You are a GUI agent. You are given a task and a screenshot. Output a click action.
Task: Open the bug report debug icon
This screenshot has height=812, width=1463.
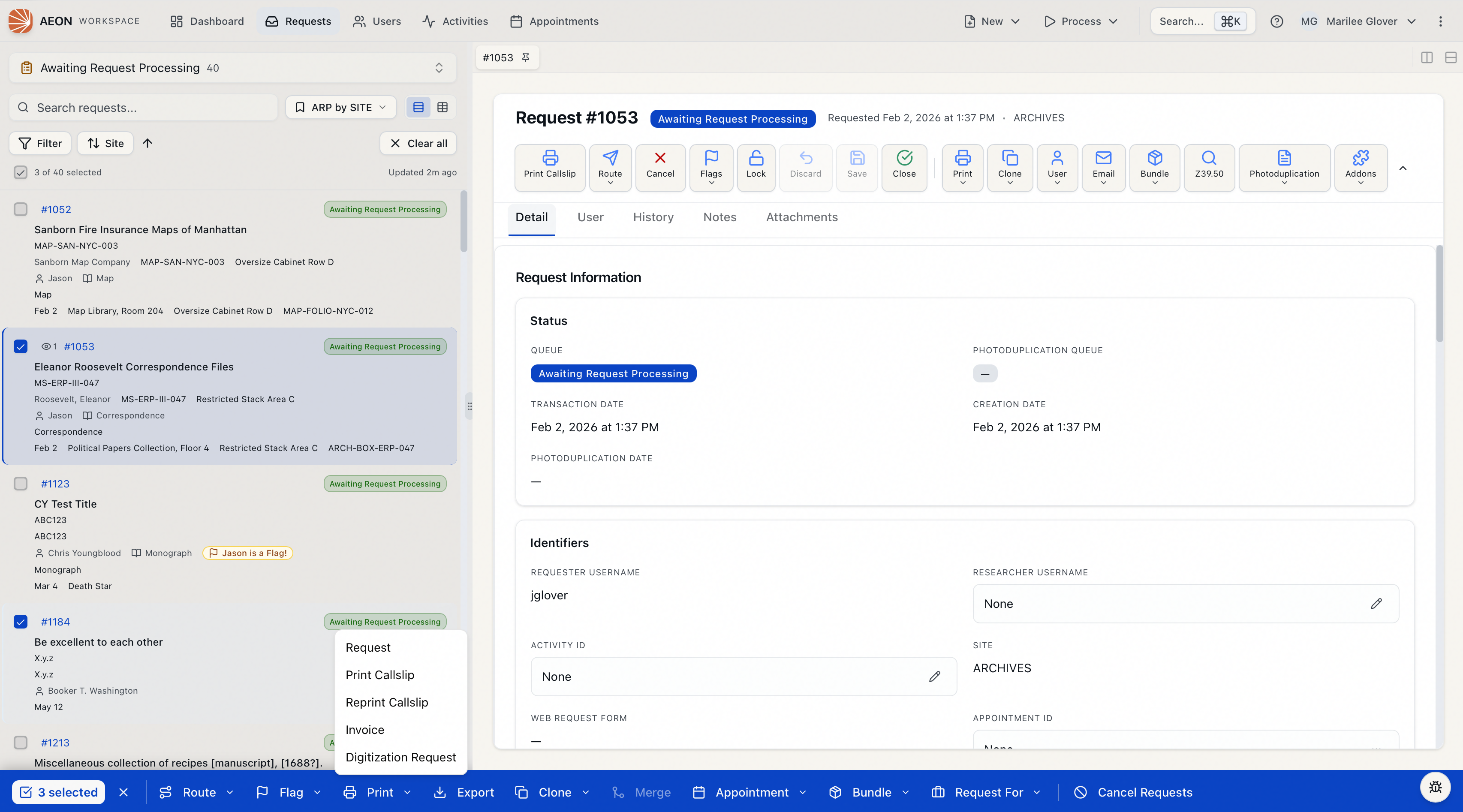(1435, 787)
